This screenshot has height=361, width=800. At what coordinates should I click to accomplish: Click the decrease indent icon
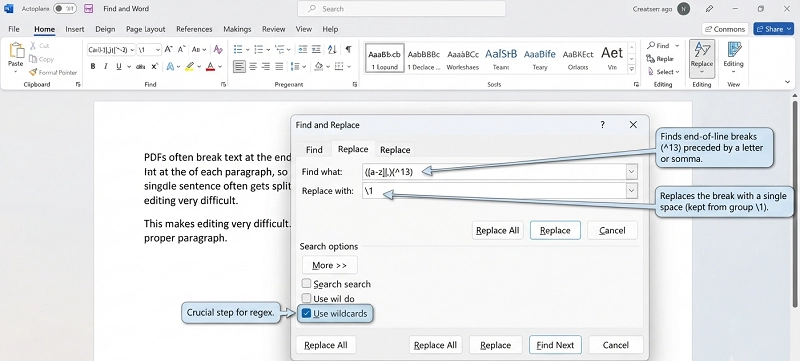(303, 49)
